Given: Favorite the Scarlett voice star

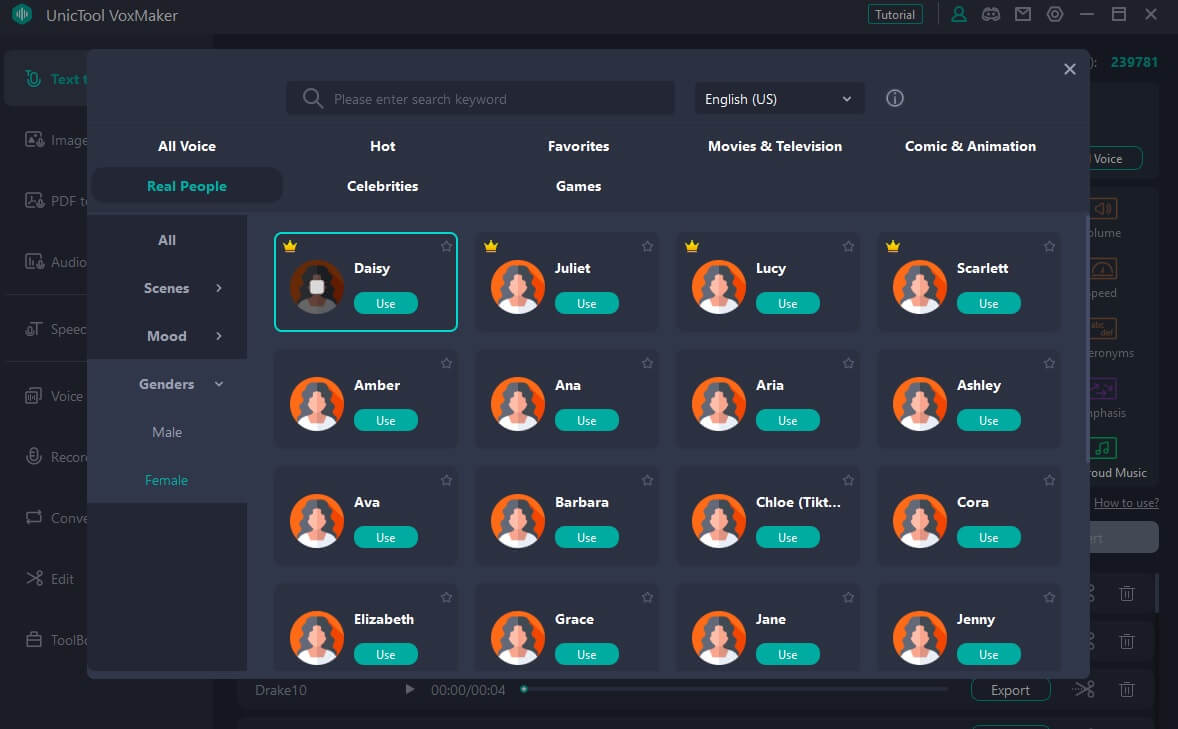Looking at the screenshot, I should tap(1050, 247).
